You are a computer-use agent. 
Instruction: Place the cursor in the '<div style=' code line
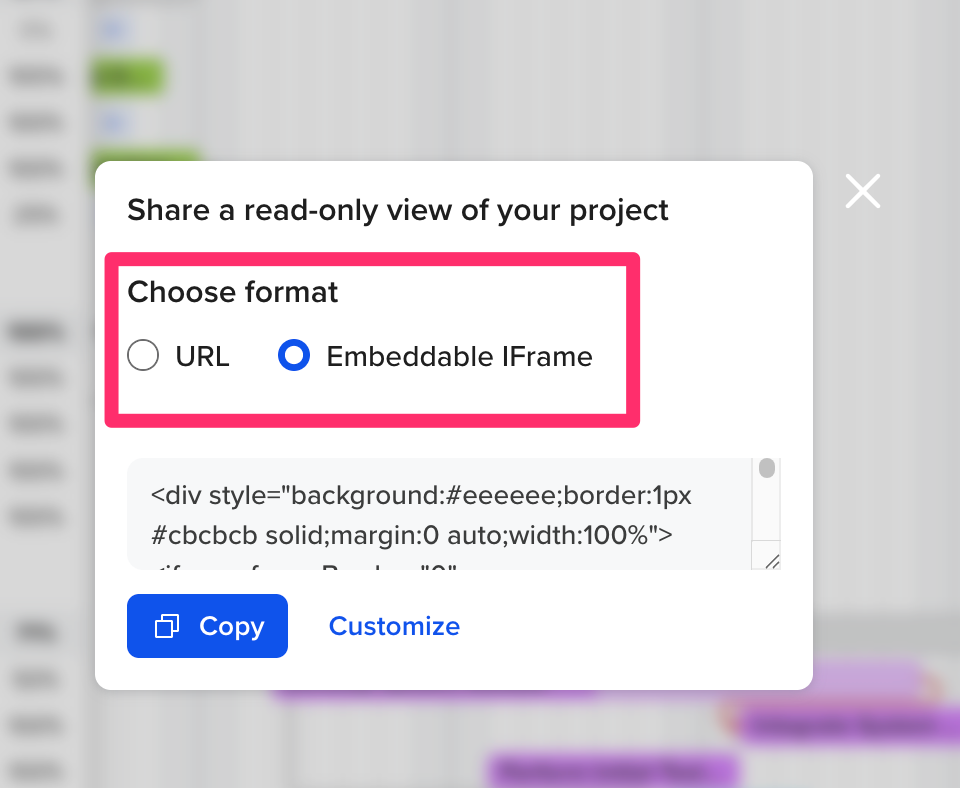(x=421, y=495)
